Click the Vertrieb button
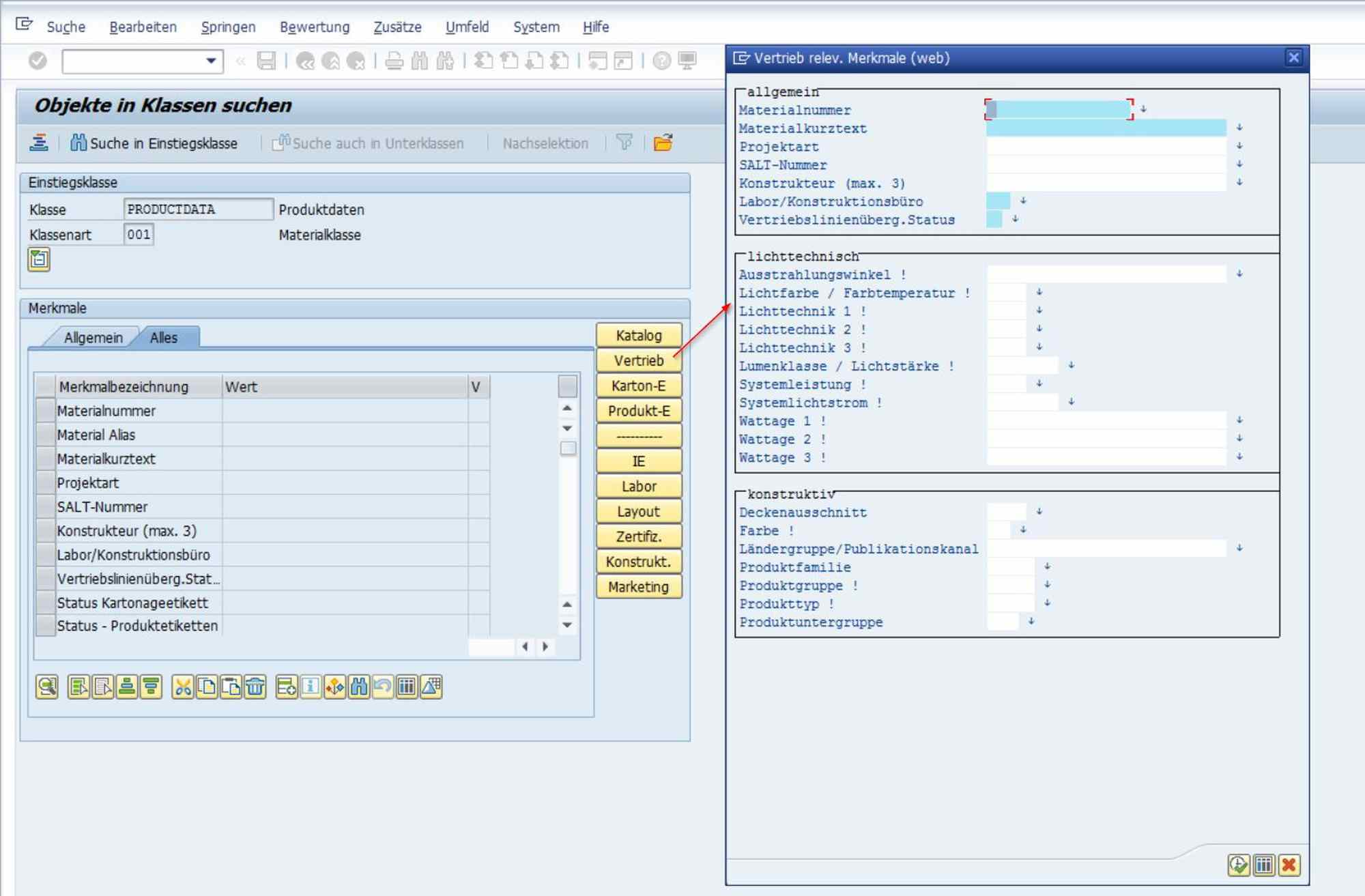The image size is (1365, 896). click(639, 360)
